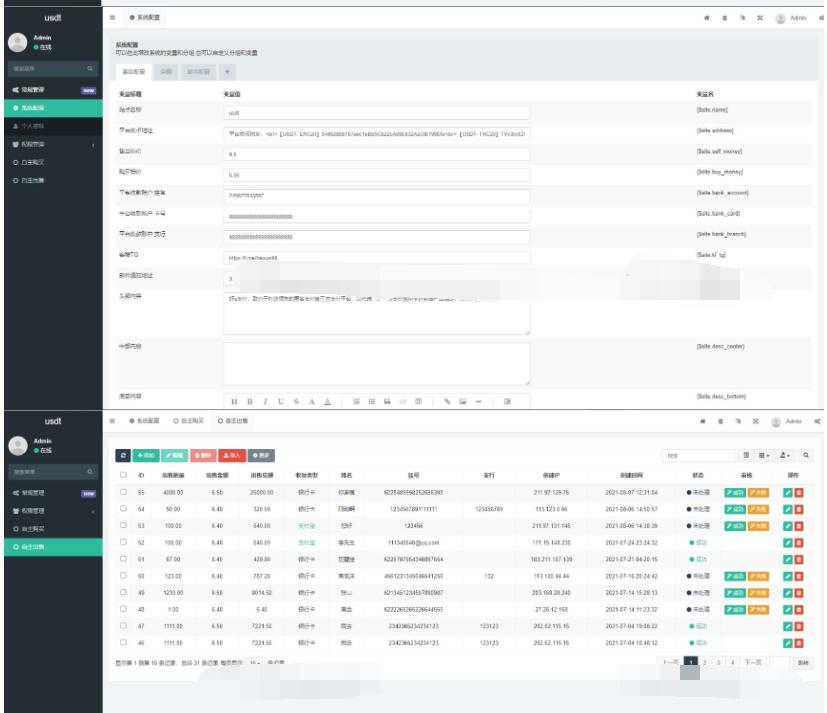Tick the checkbox for row ID 55
827x713 pixels.
123,493
